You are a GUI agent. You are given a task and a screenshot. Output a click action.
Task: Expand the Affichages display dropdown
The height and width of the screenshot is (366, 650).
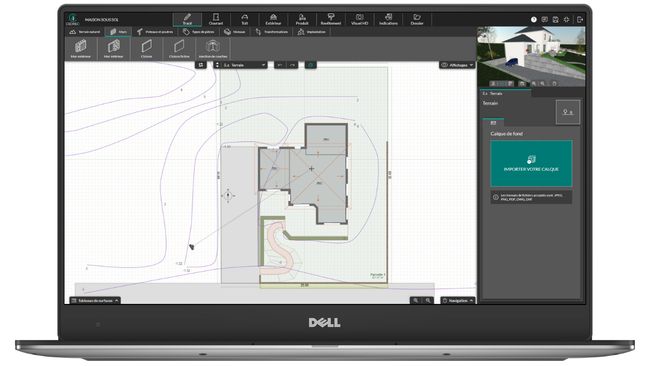457,65
